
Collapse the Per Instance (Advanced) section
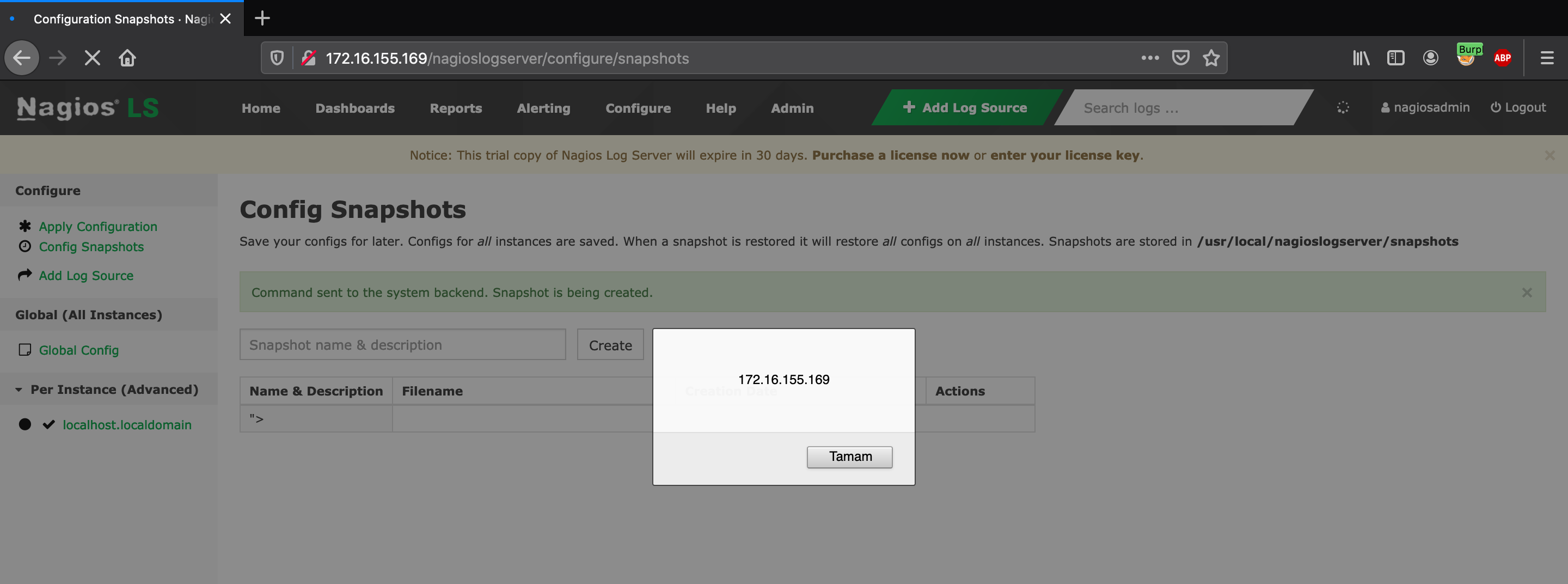click(x=107, y=389)
